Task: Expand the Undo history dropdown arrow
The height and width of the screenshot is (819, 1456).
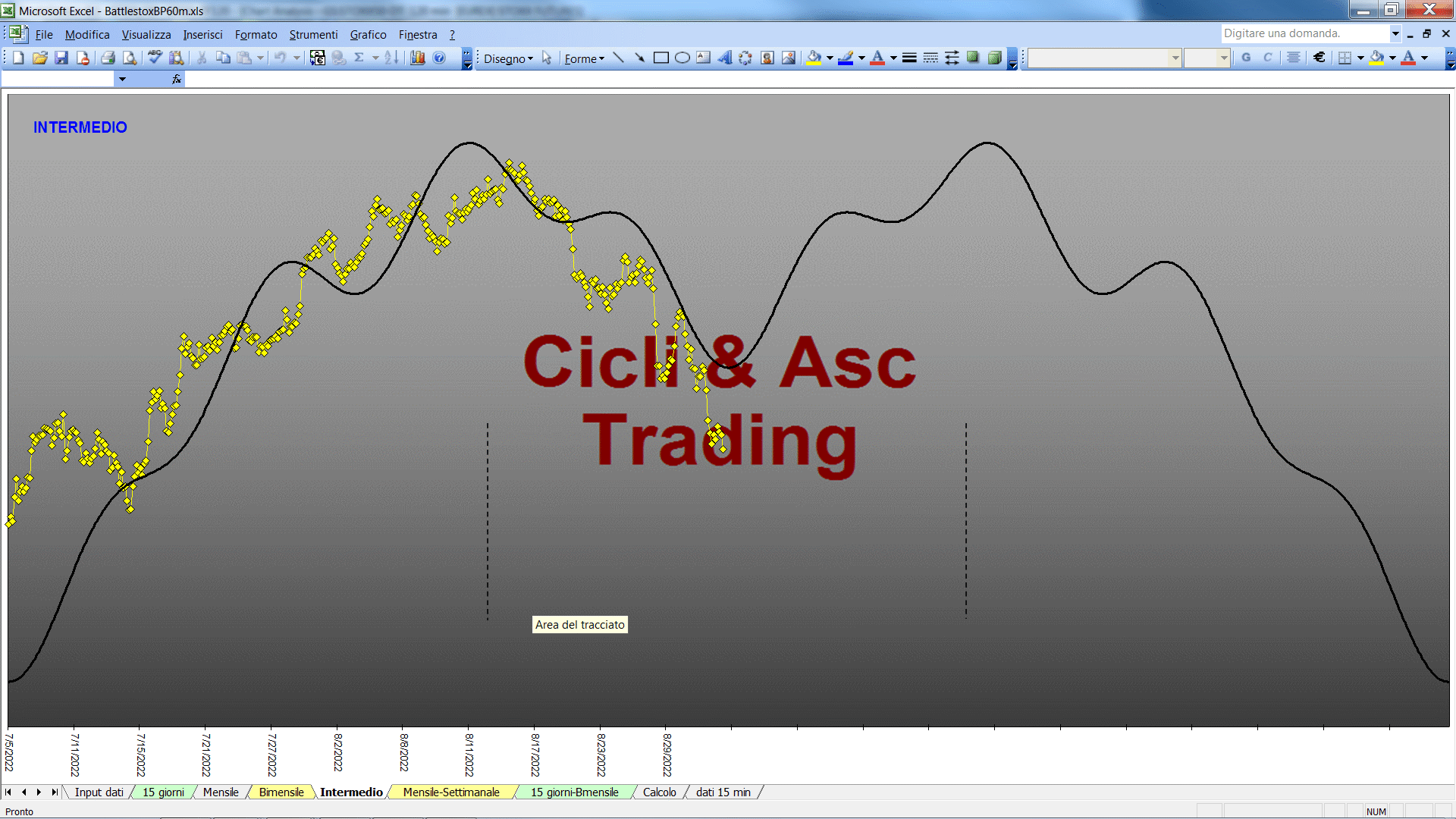Action: pos(297,58)
